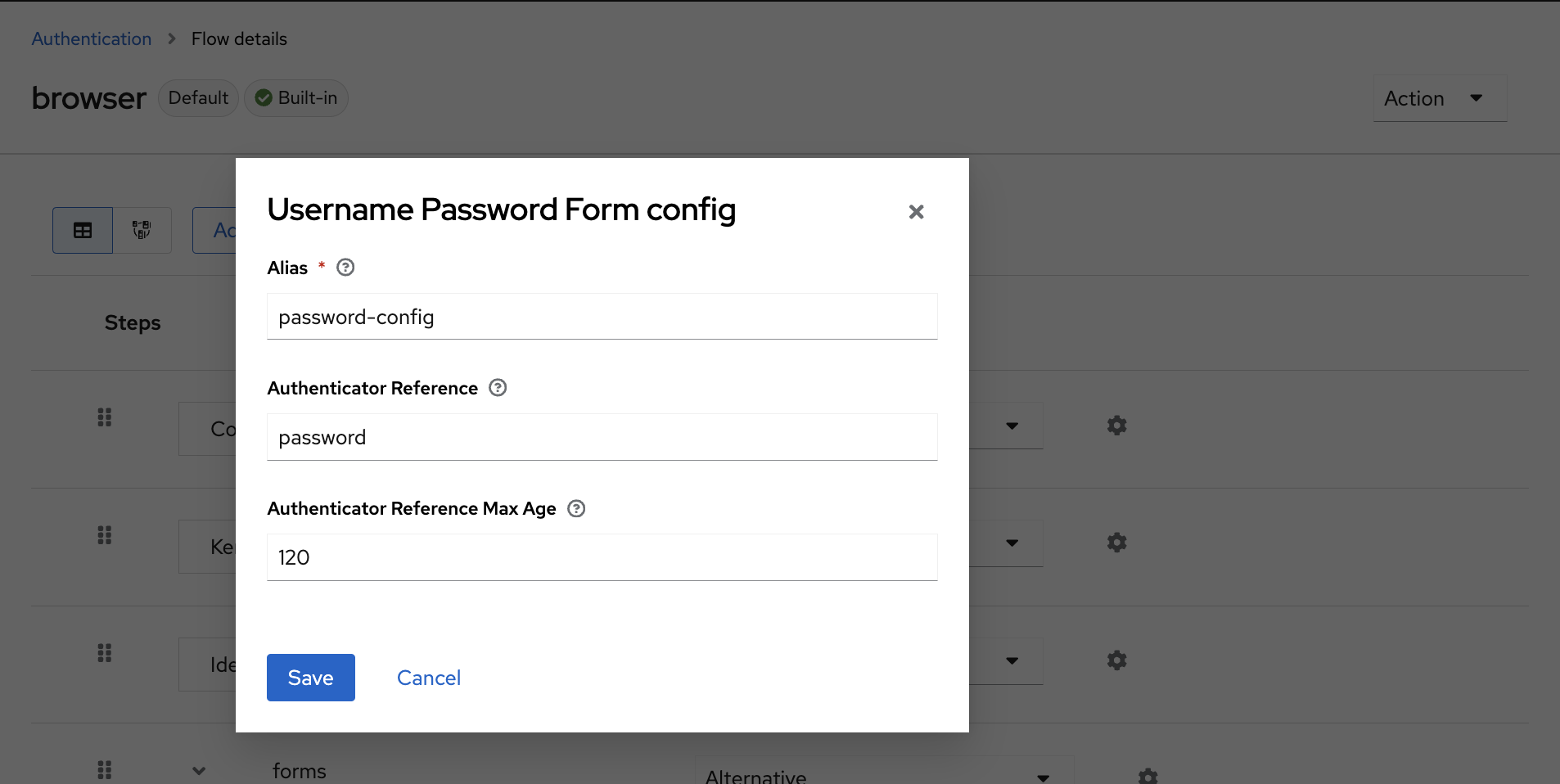Cancel the config dialog

pyautogui.click(x=428, y=678)
